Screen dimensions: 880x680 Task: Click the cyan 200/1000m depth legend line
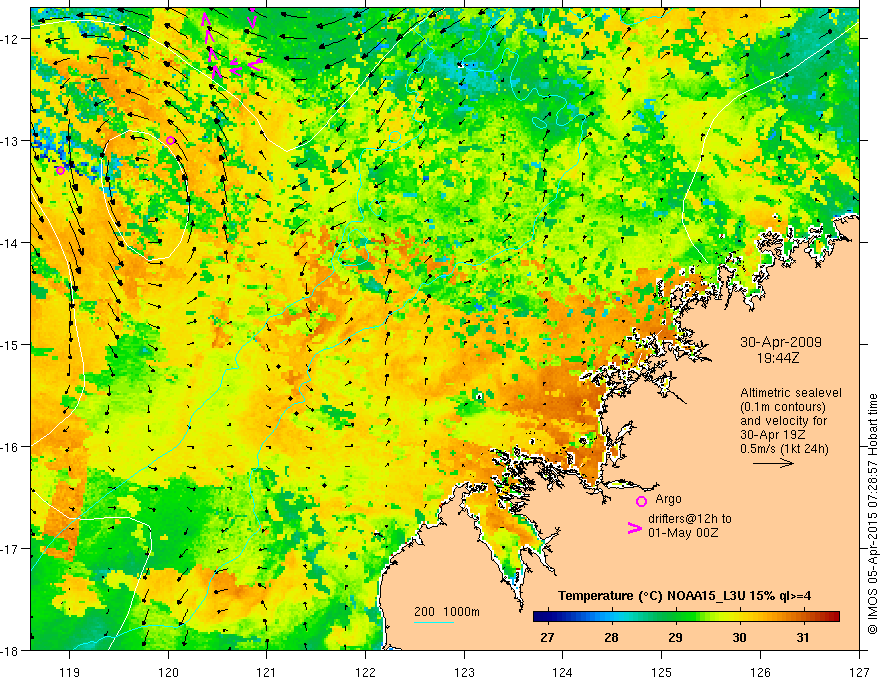[434, 622]
